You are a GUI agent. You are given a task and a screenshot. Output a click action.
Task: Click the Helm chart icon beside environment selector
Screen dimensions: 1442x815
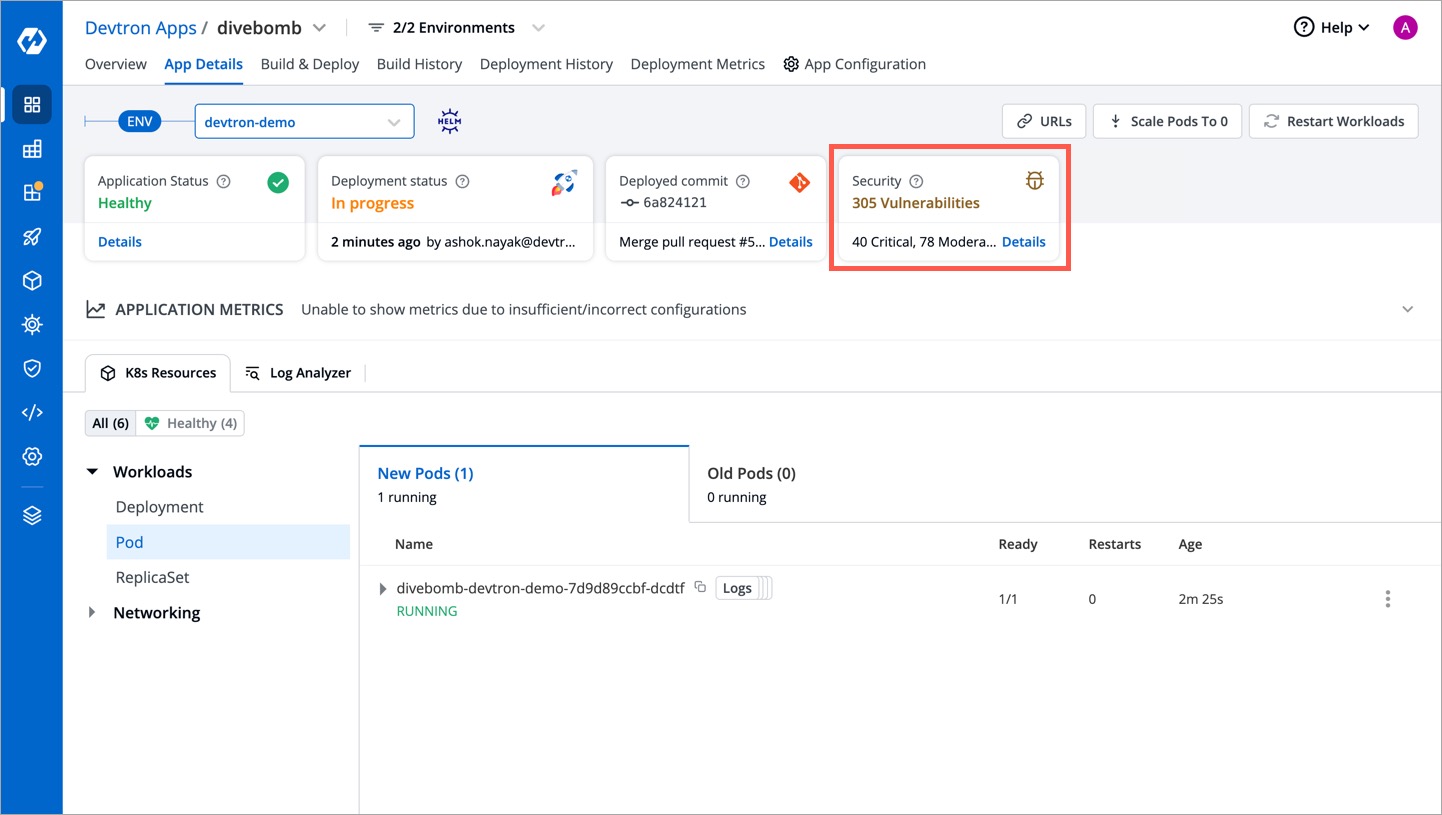click(x=449, y=120)
